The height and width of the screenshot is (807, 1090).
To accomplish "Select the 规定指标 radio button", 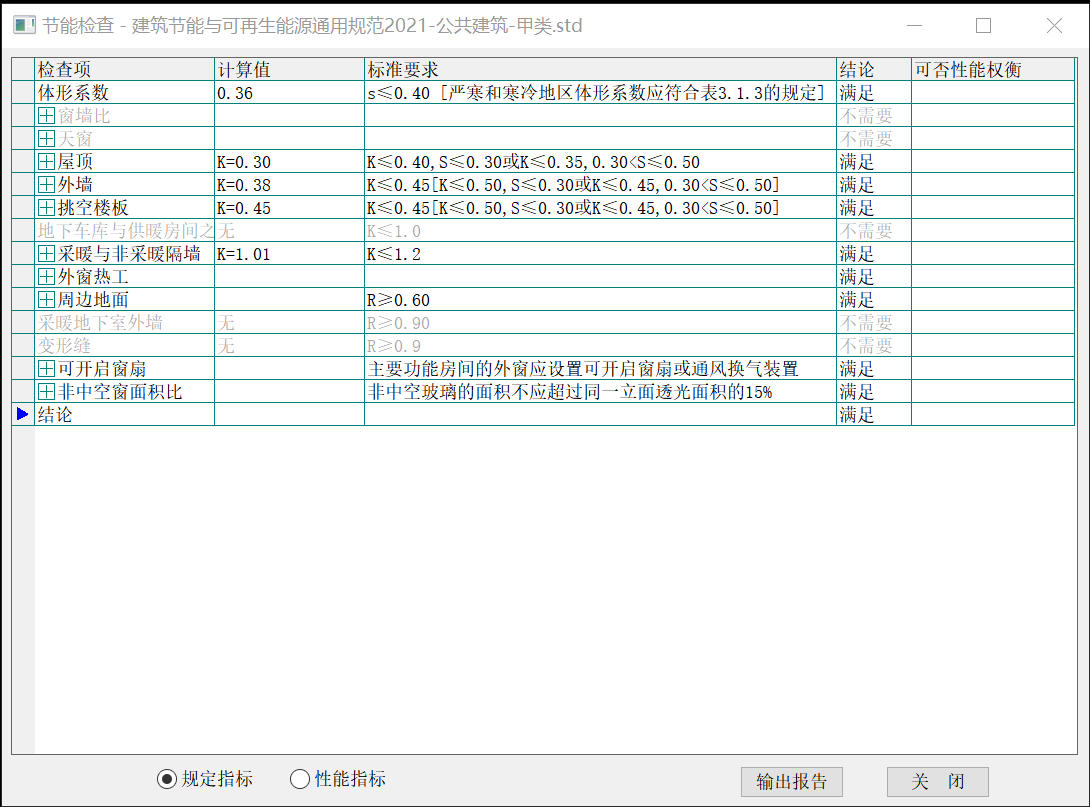I will click(x=167, y=779).
